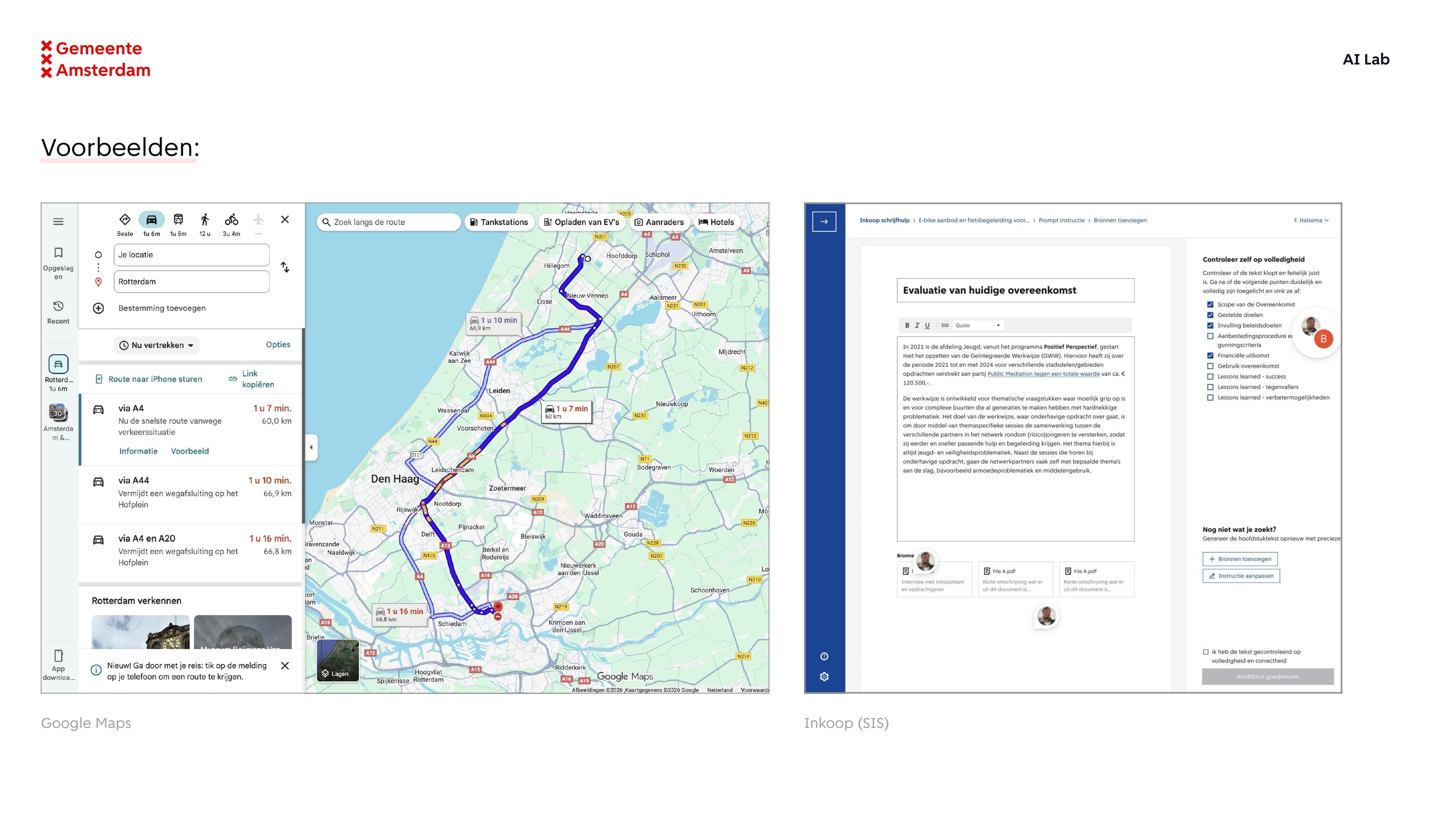Open the Lagen map layers thumbnail

point(338,660)
